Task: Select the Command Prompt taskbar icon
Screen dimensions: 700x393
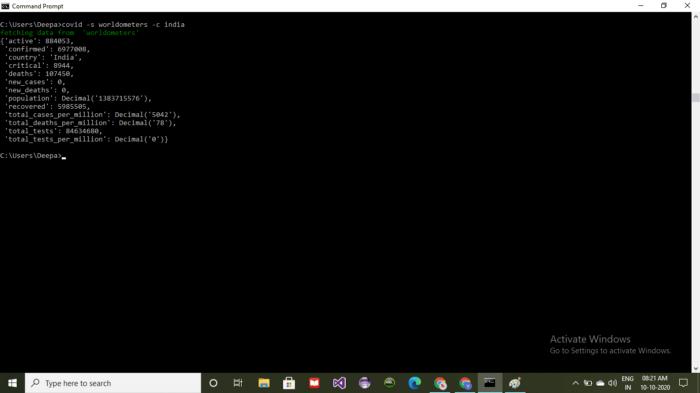Action: coord(490,383)
